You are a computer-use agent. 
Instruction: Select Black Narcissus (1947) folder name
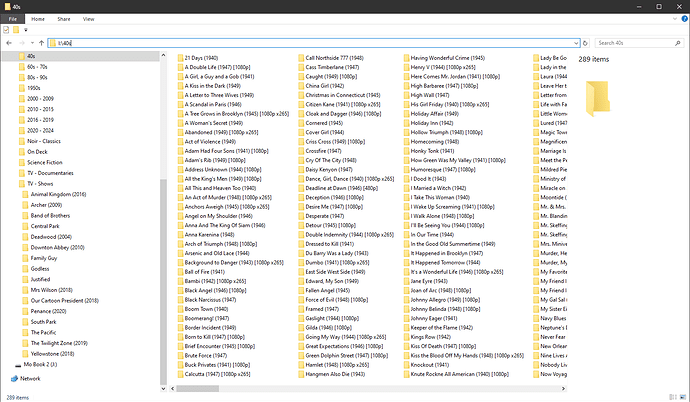210,300
